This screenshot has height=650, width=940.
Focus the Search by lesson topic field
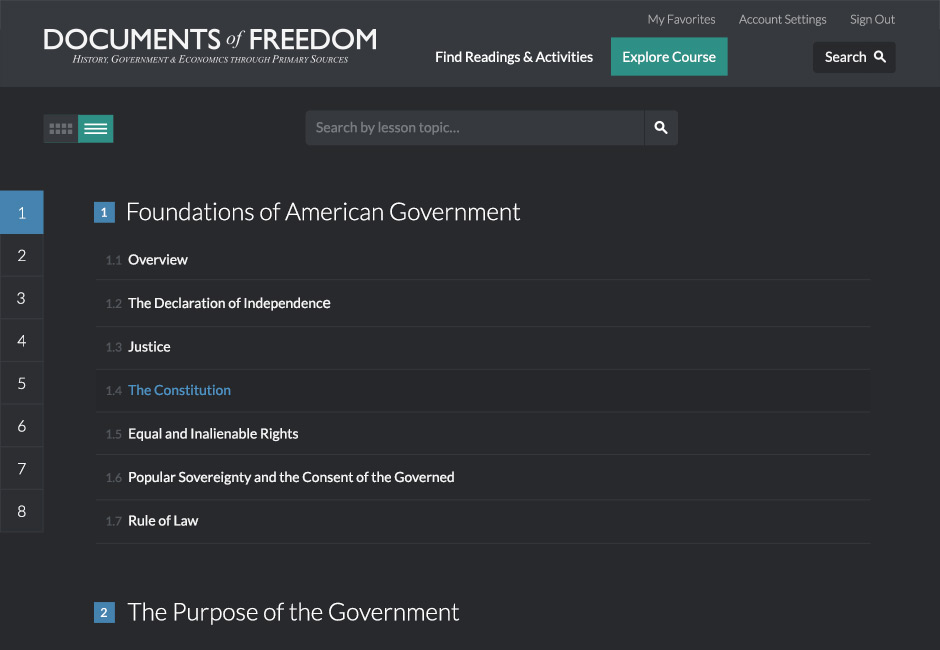tap(475, 128)
